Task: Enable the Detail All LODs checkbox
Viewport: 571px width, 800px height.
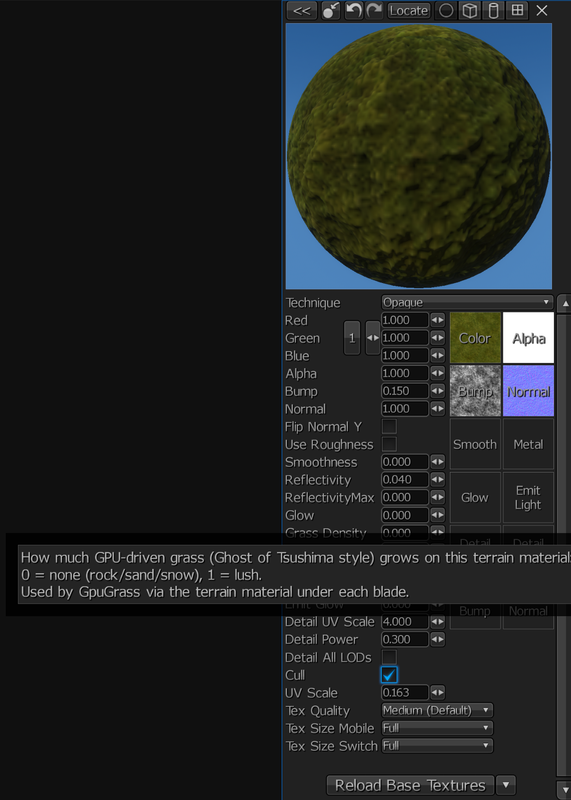Action: tap(389, 657)
